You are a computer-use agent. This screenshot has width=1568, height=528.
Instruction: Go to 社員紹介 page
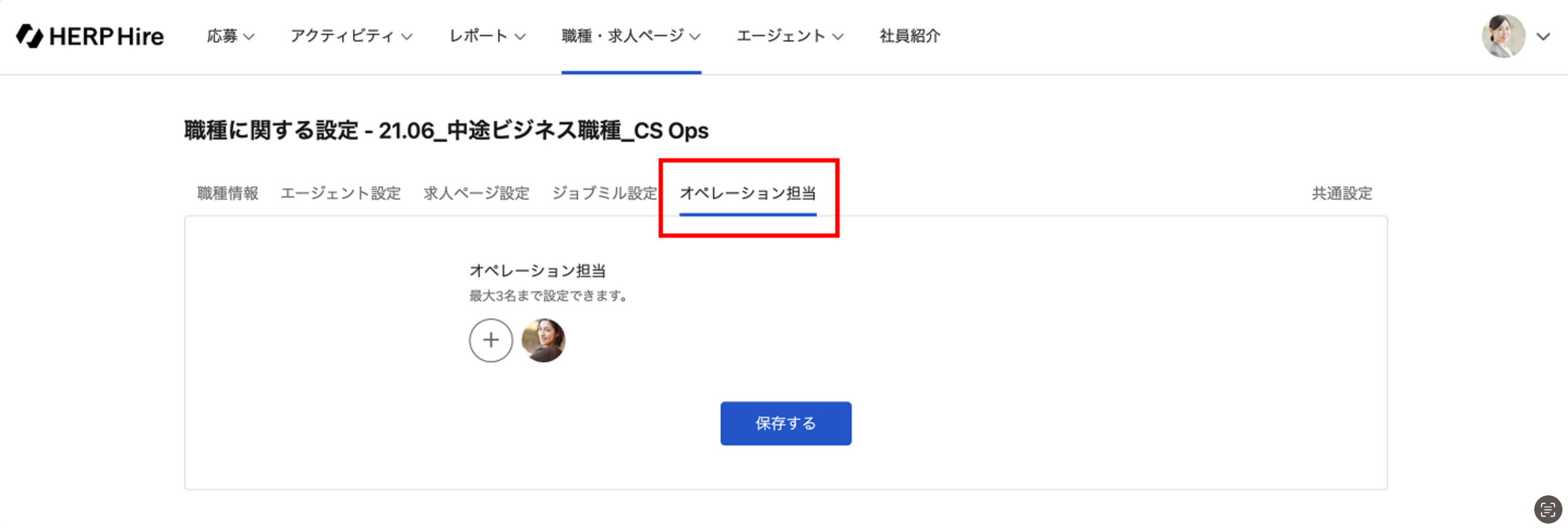pyautogui.click(x=909, y=37)
